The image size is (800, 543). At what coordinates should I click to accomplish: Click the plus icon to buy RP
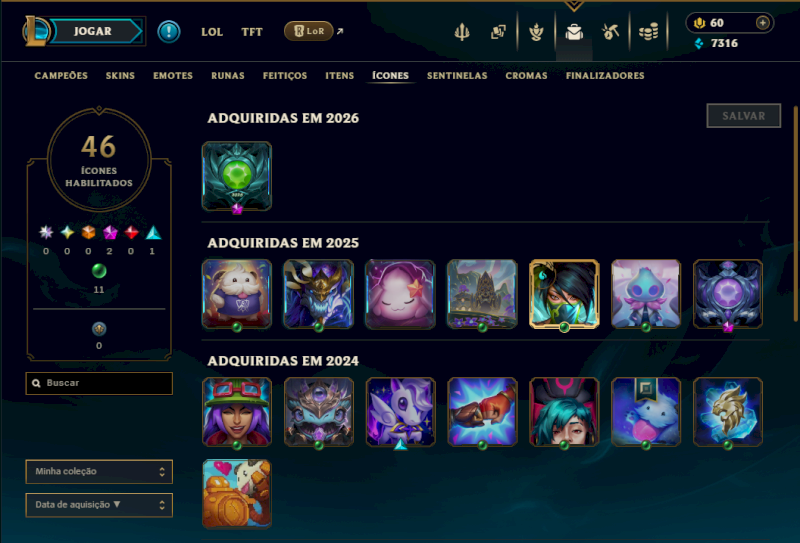[762, 22]
